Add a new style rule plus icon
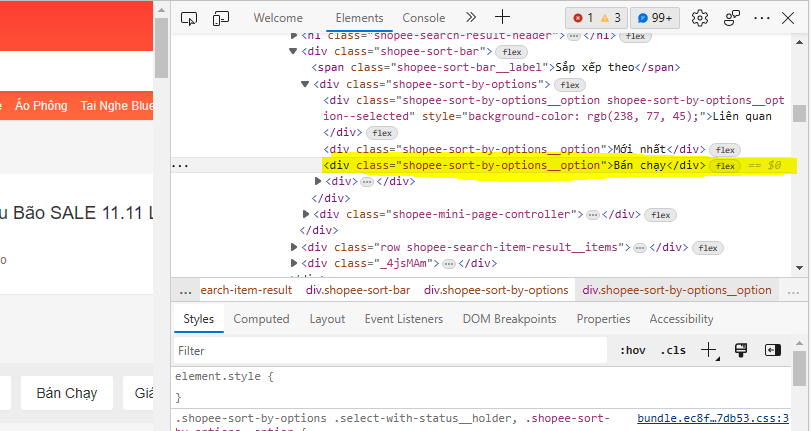The image size is (811, 431). (709, 350)
